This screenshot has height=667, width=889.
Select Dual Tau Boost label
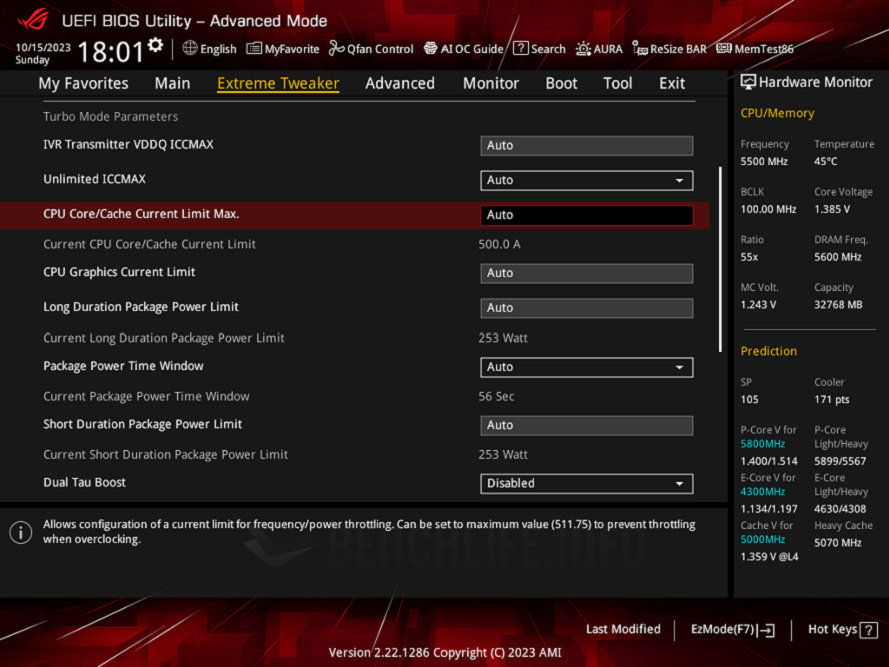click(x=84, y=483)
